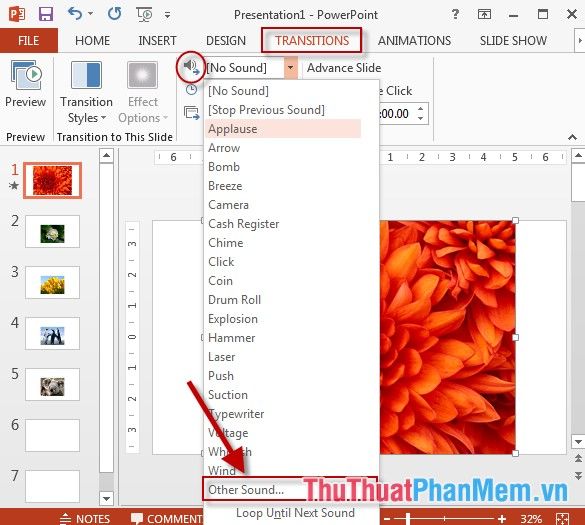Open Customize Quick Access Toolbar dropdown
The height and width of the screenshot is (525, 585).
click(x=168, y=15)
